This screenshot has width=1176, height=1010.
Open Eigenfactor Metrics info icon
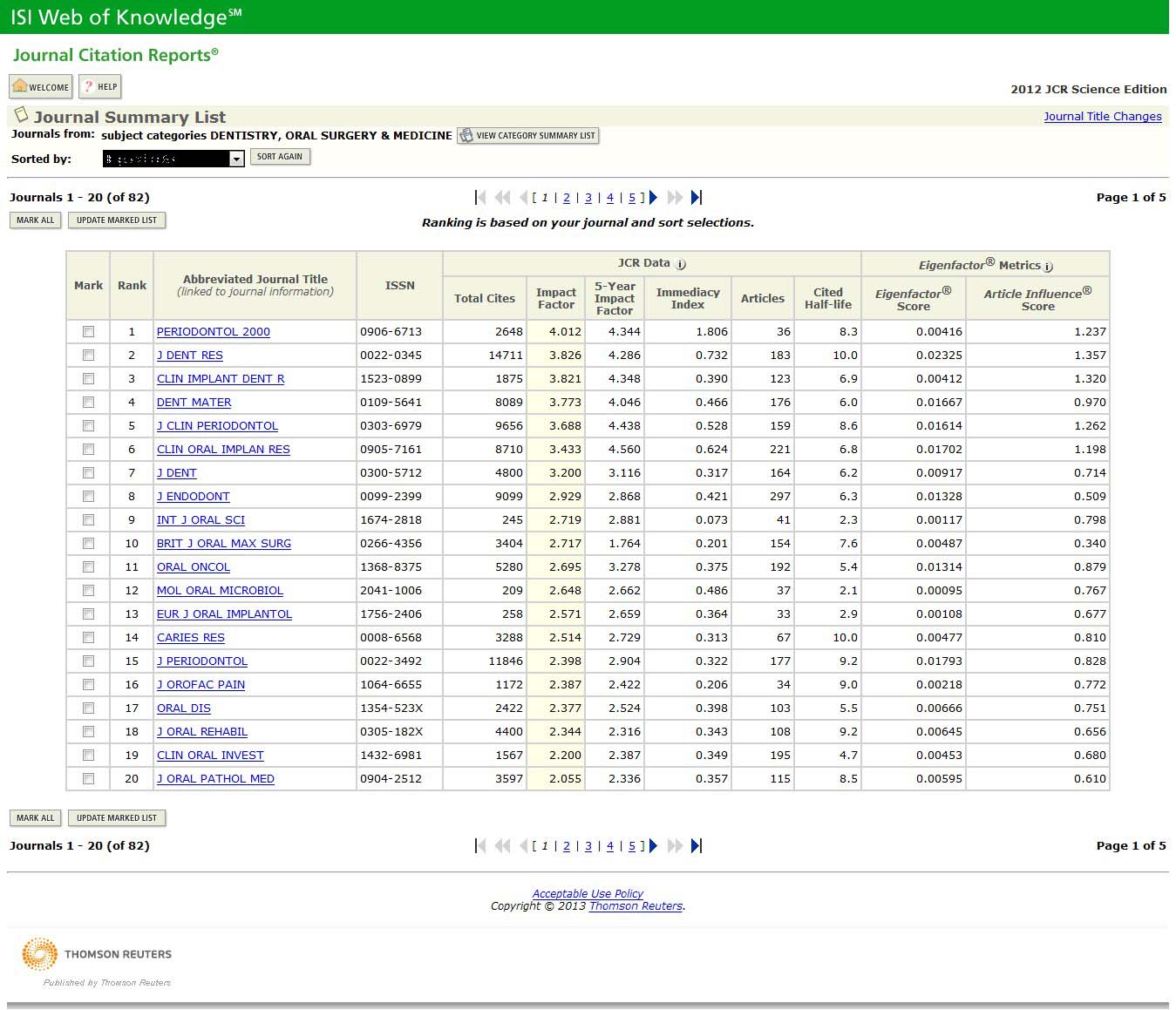[x=1048, y=267]
